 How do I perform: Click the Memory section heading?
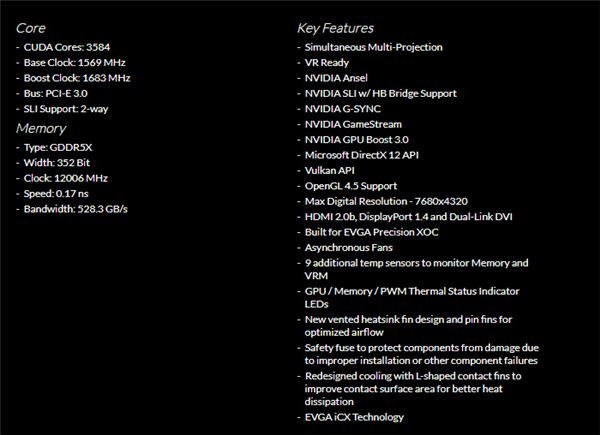click(41, 128)
